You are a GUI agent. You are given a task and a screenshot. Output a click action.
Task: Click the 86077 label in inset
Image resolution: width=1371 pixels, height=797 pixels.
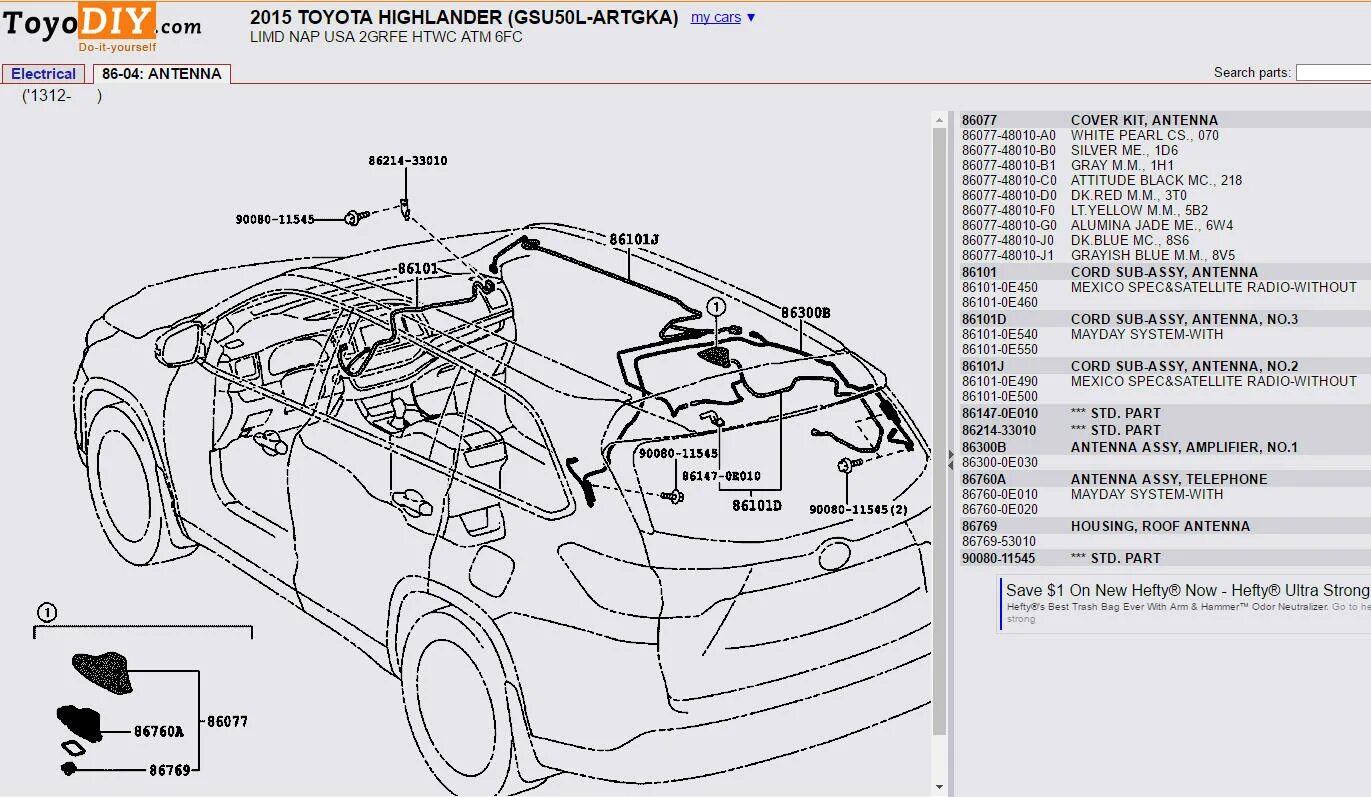(x=227, y=721)
